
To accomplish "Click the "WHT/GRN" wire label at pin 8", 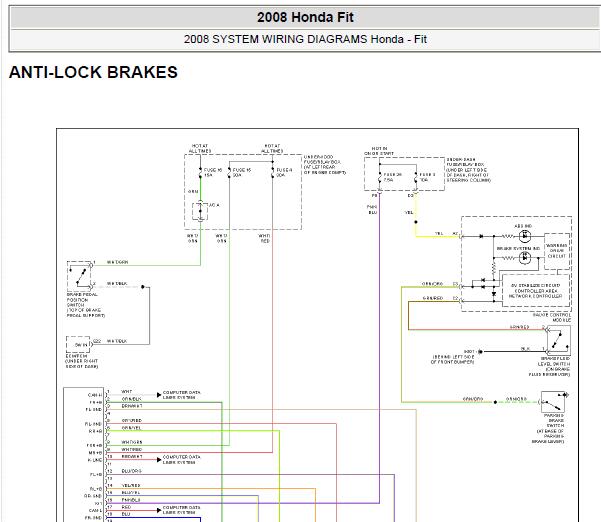I will point(132,442).
